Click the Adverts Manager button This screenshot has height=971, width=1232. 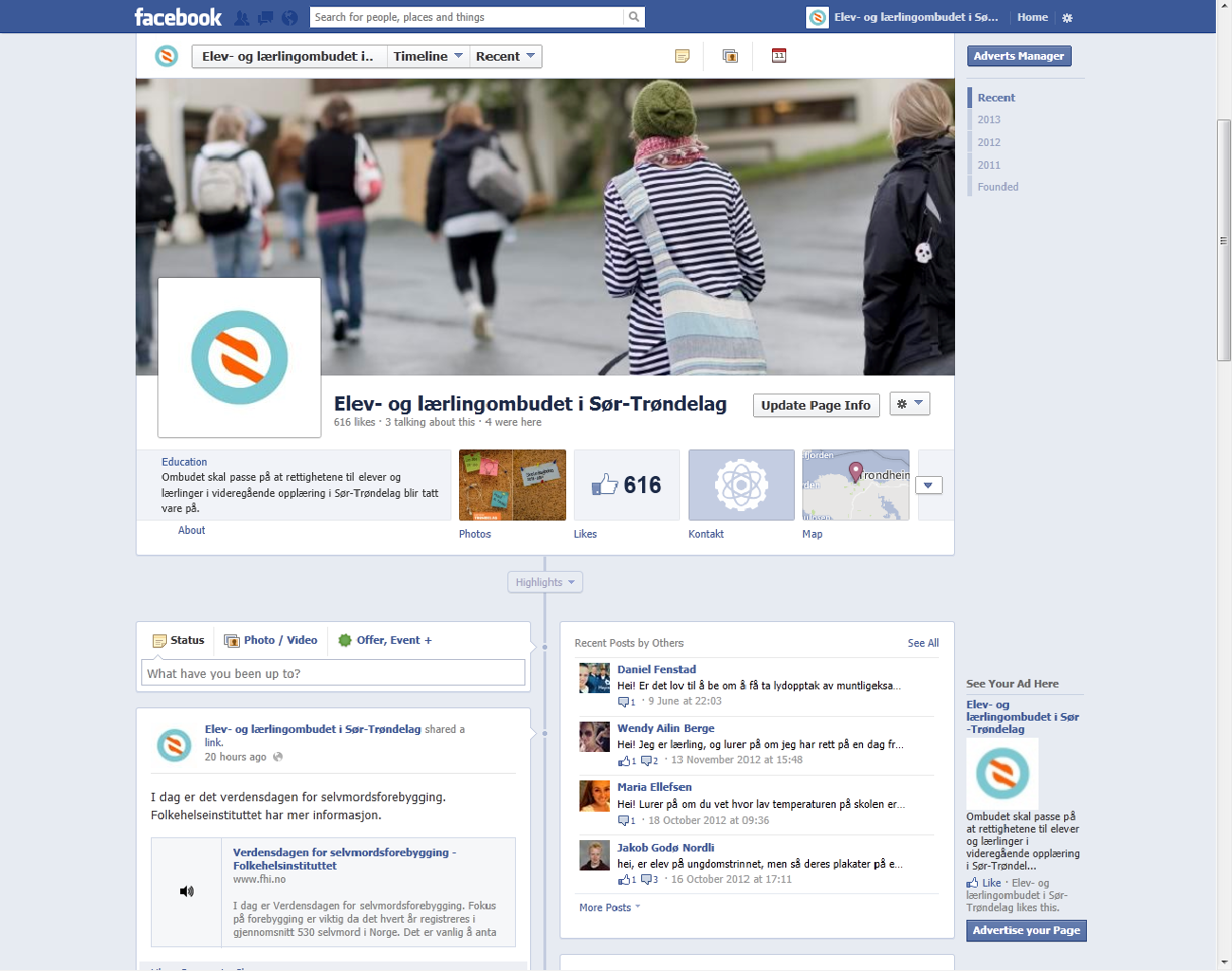point(1019,56)
